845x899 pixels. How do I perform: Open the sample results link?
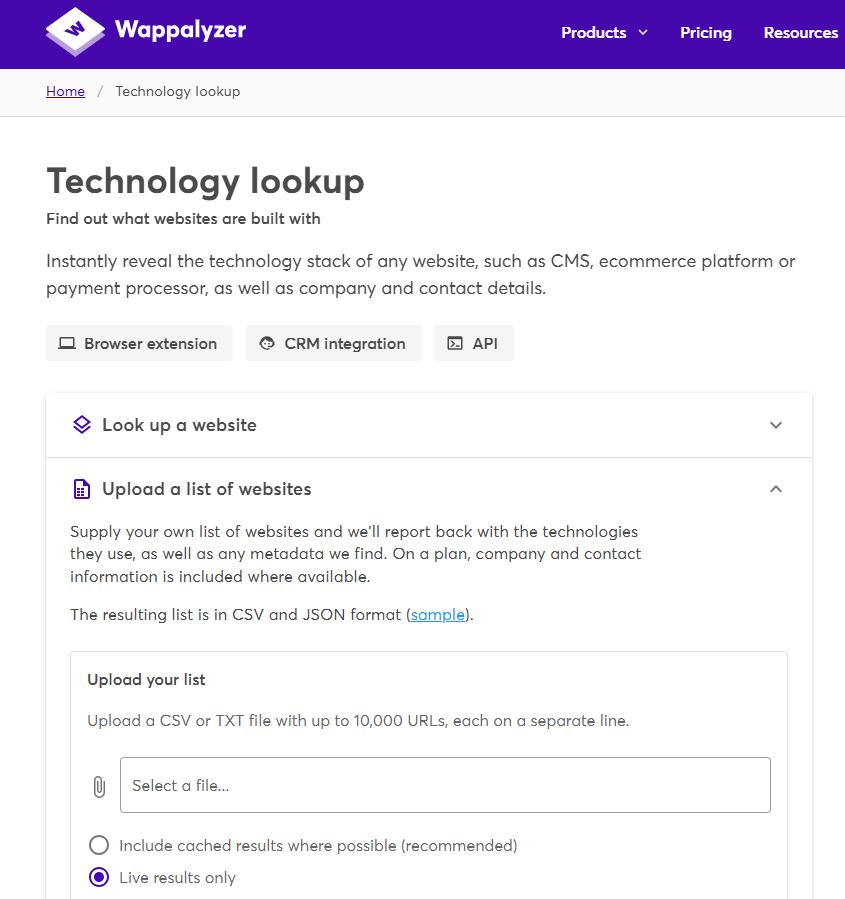click(438, 614)
